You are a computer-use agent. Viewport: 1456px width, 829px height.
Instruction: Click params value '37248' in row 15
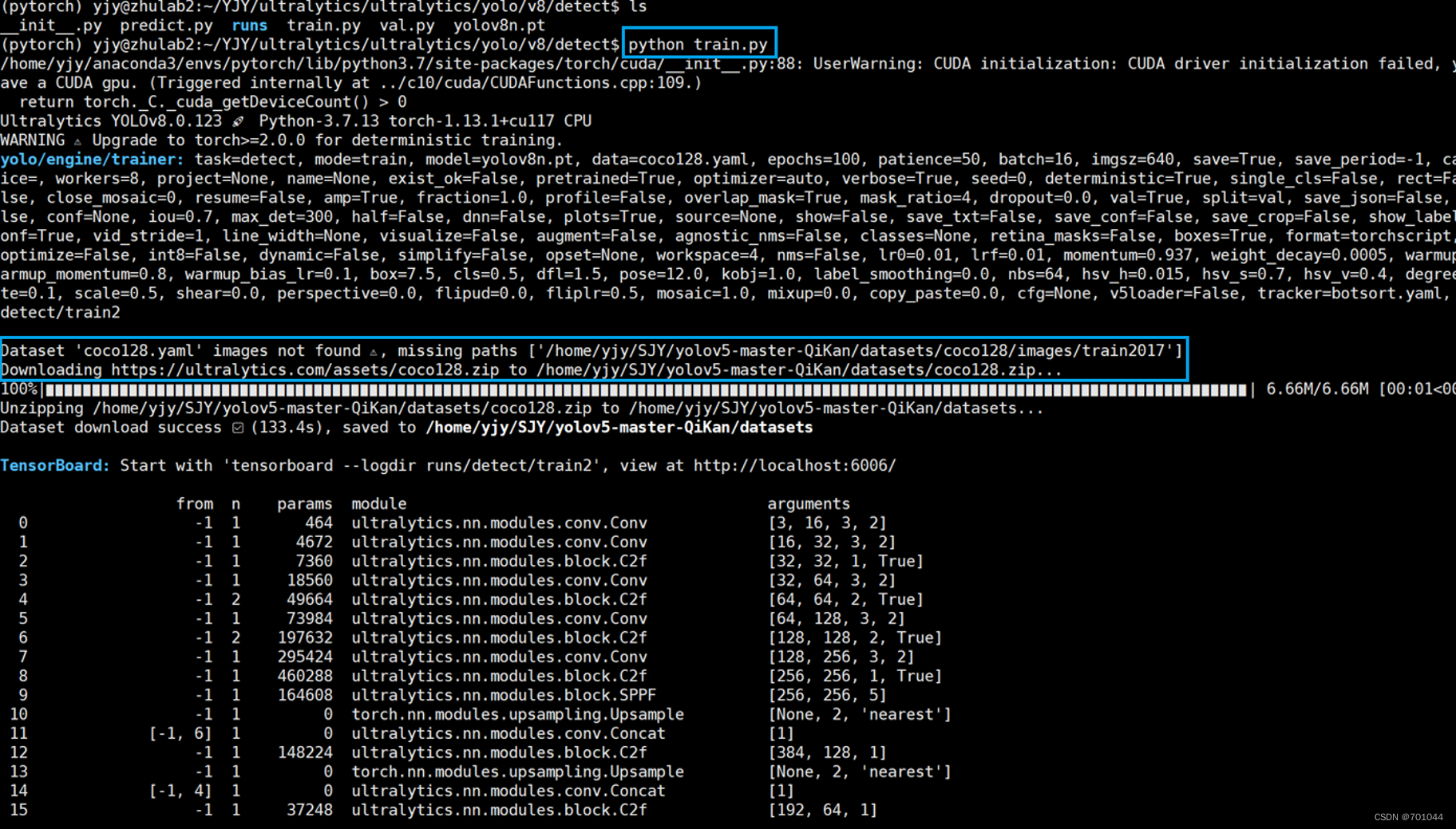309,811
